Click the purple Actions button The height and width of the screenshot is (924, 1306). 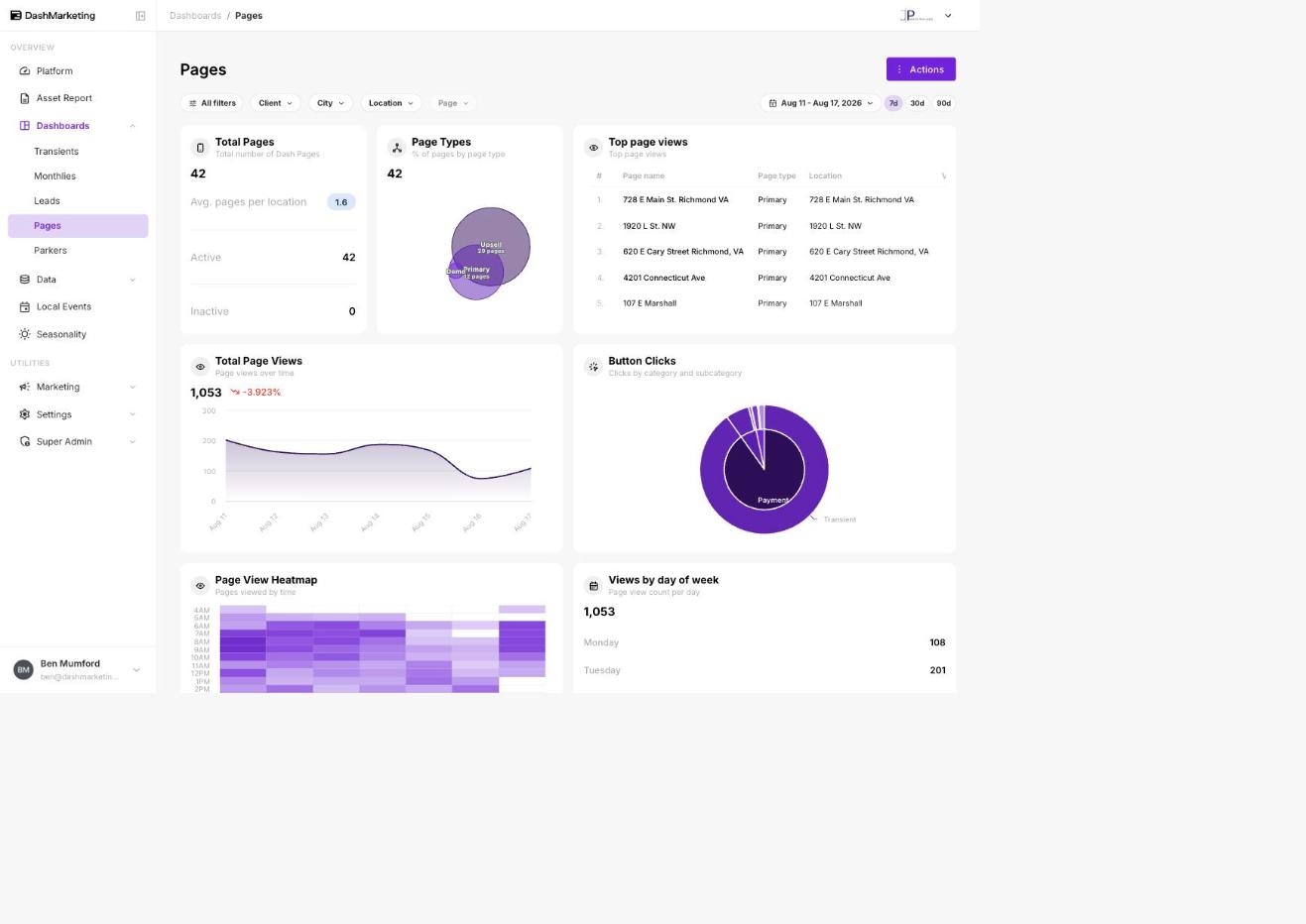(x=921, y=69)
